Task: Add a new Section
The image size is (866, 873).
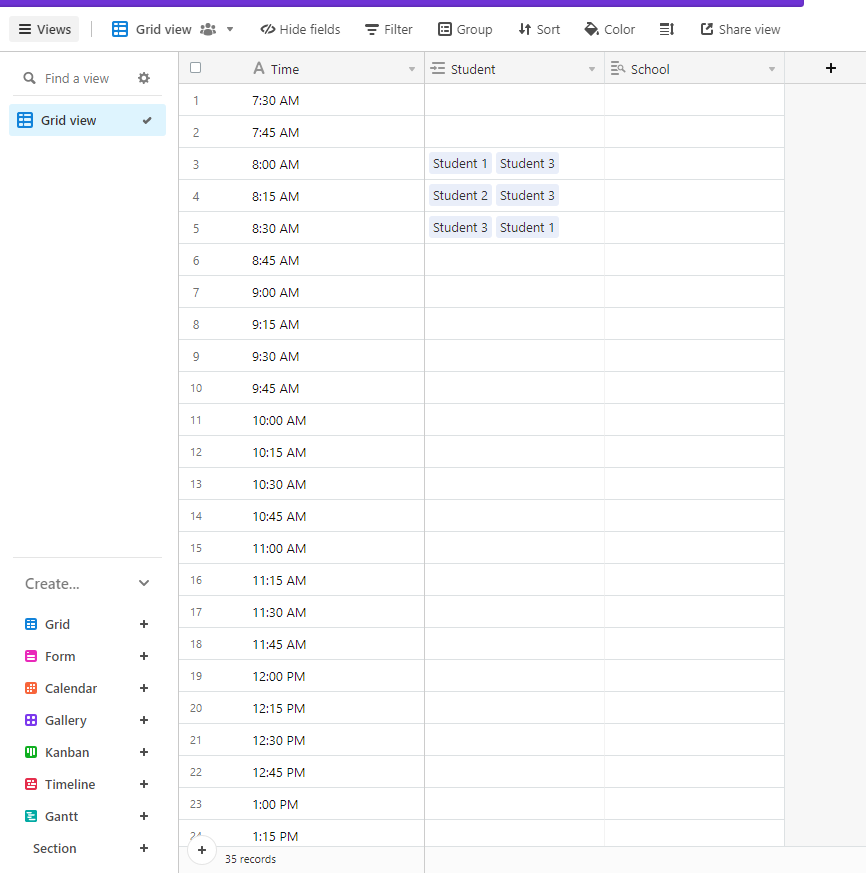Action: click(x=144, y=849)
